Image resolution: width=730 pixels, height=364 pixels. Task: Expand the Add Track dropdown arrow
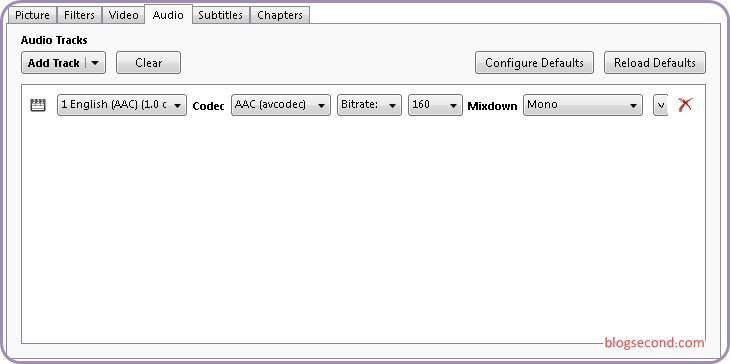[95, 63]
